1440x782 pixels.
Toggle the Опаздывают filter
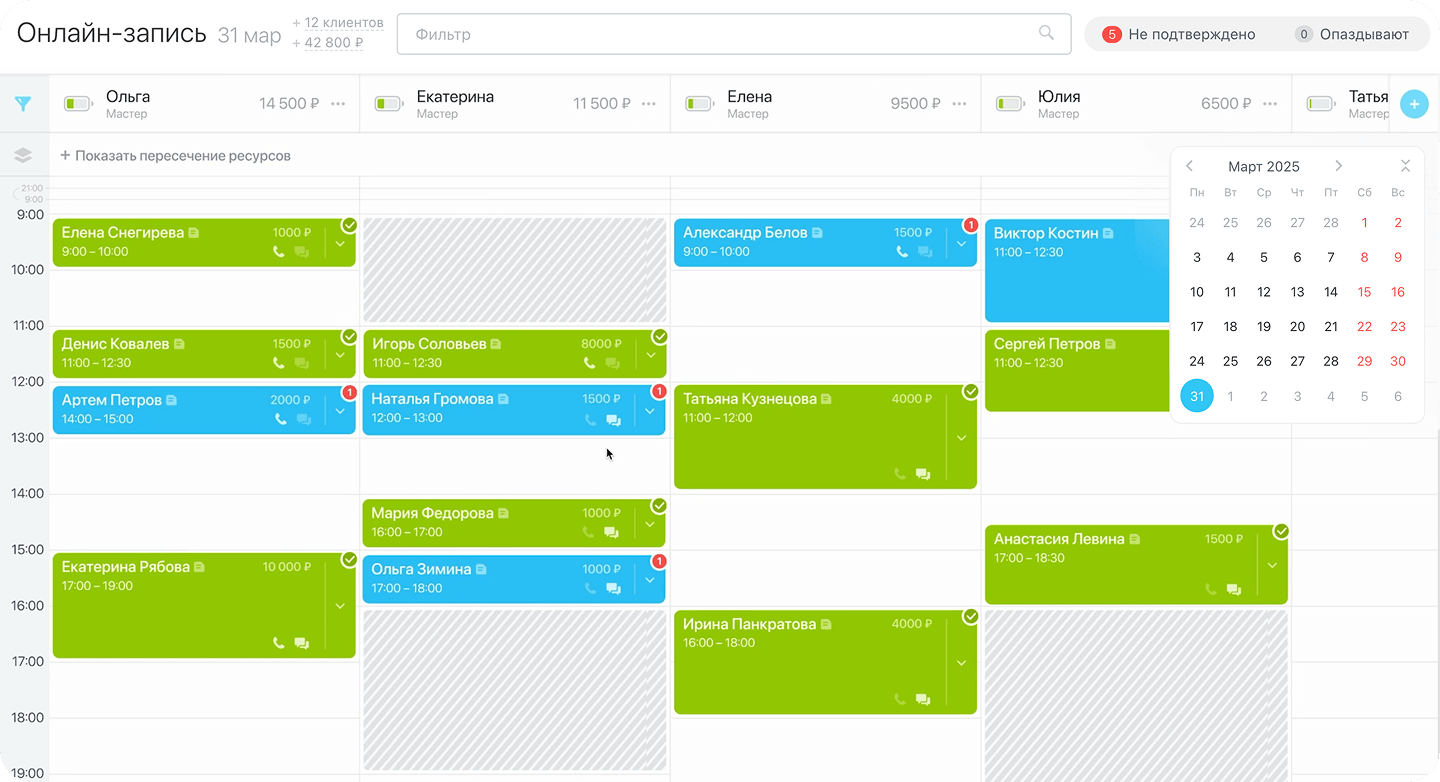coord(1352,34)
